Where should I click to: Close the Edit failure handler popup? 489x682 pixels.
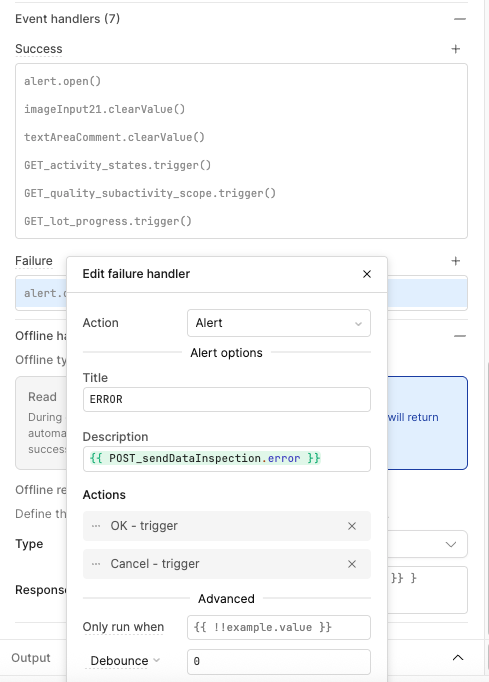(367, 274)
